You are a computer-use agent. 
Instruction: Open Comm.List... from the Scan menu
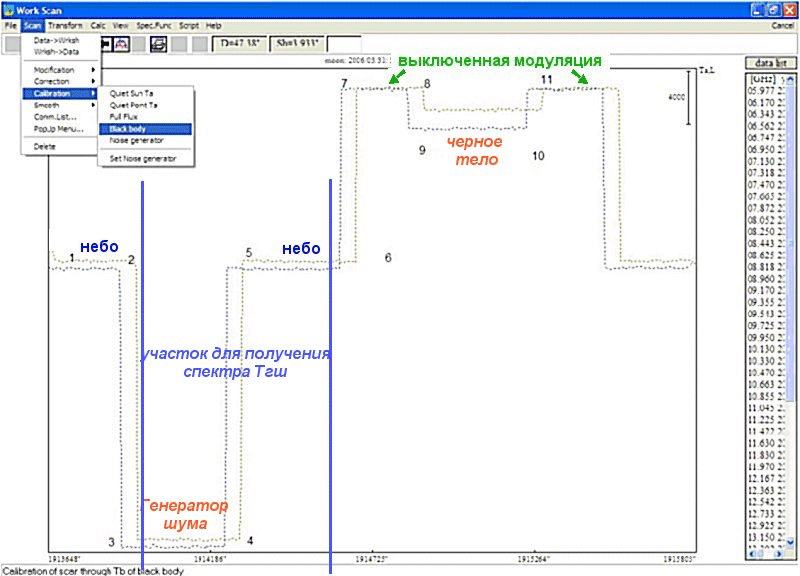click(x=60, y=117)
